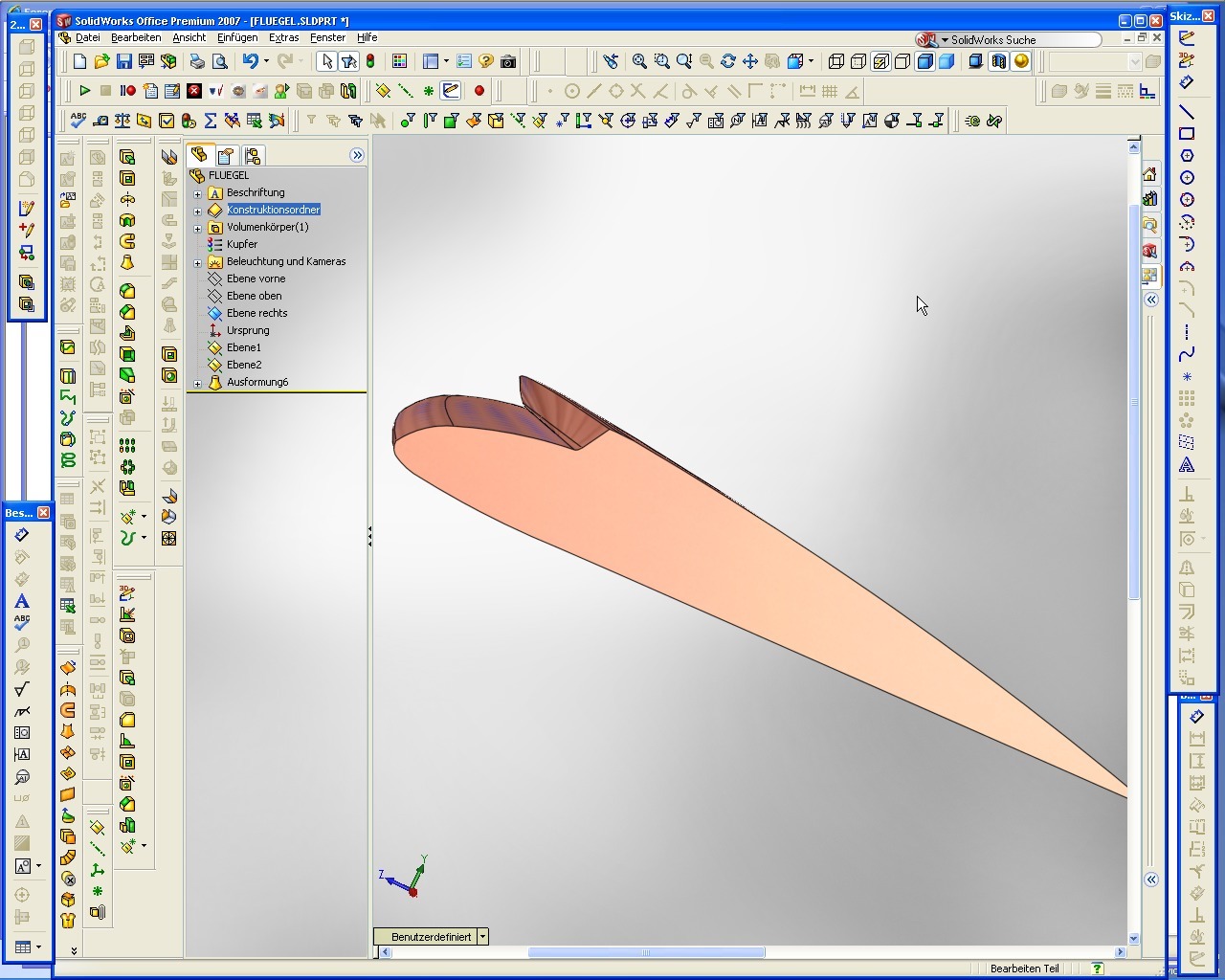Select Ursprung in the feature tree
Image resolution: width=1225 pixels, height=980 pixels.
tap(248, 331)
